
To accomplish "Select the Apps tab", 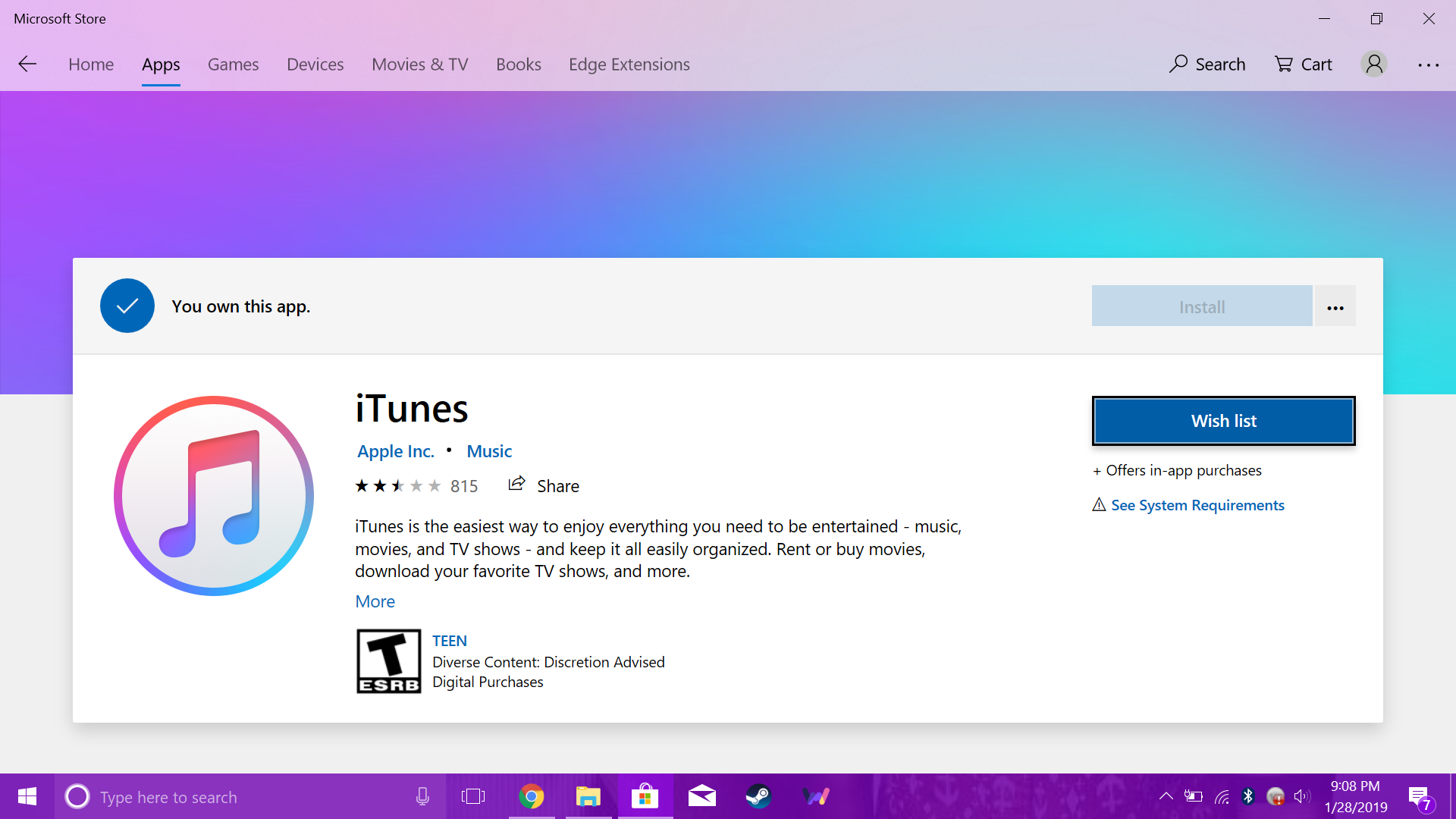I will [161, 64].
